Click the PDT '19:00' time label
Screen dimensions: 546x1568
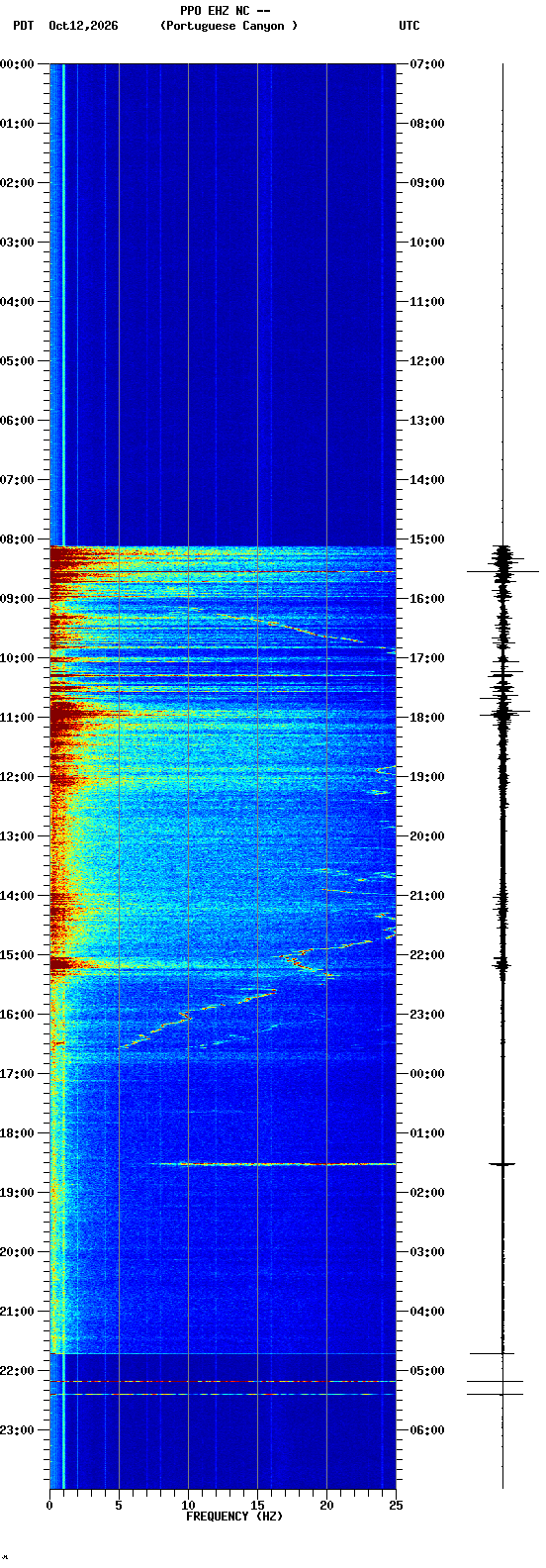17,1193
